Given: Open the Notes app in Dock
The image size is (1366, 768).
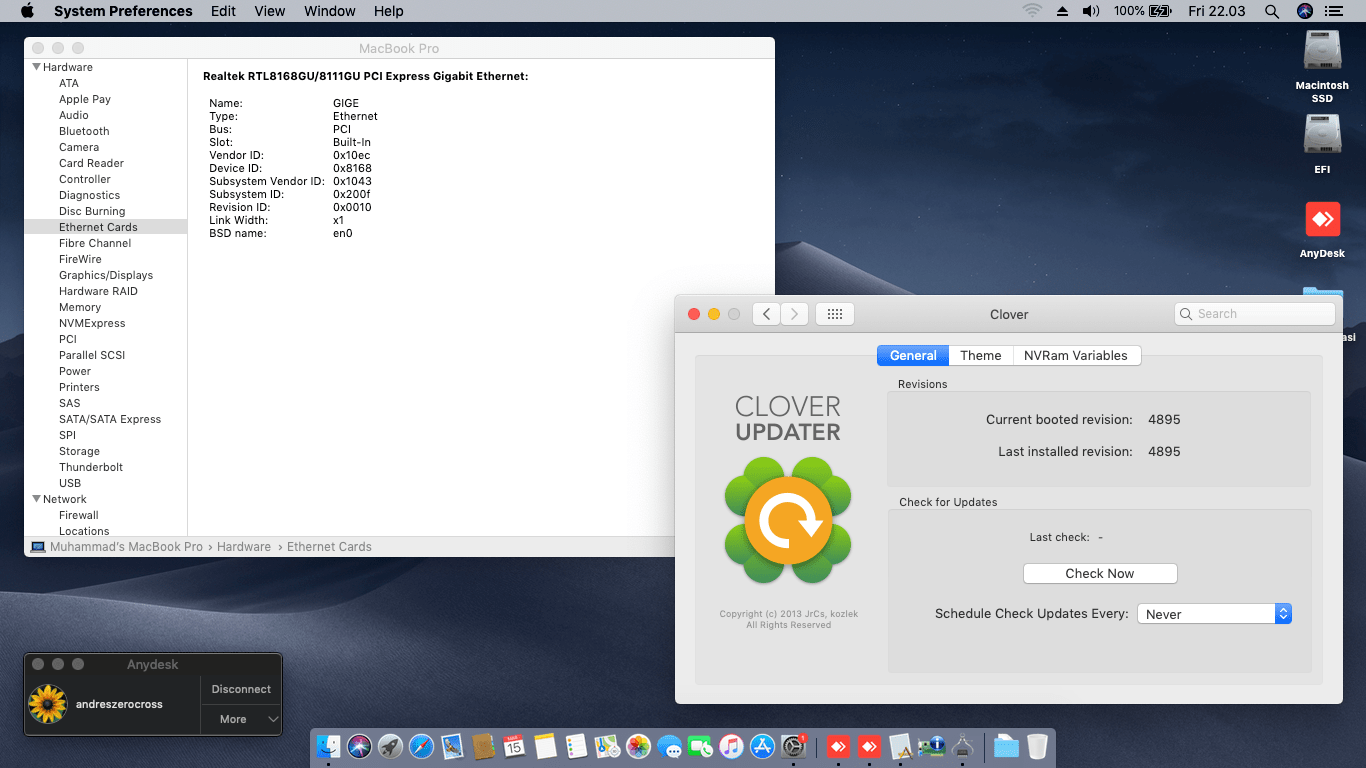Looking at the screenshot, I should pyautogui.click(x=545, y=746).
